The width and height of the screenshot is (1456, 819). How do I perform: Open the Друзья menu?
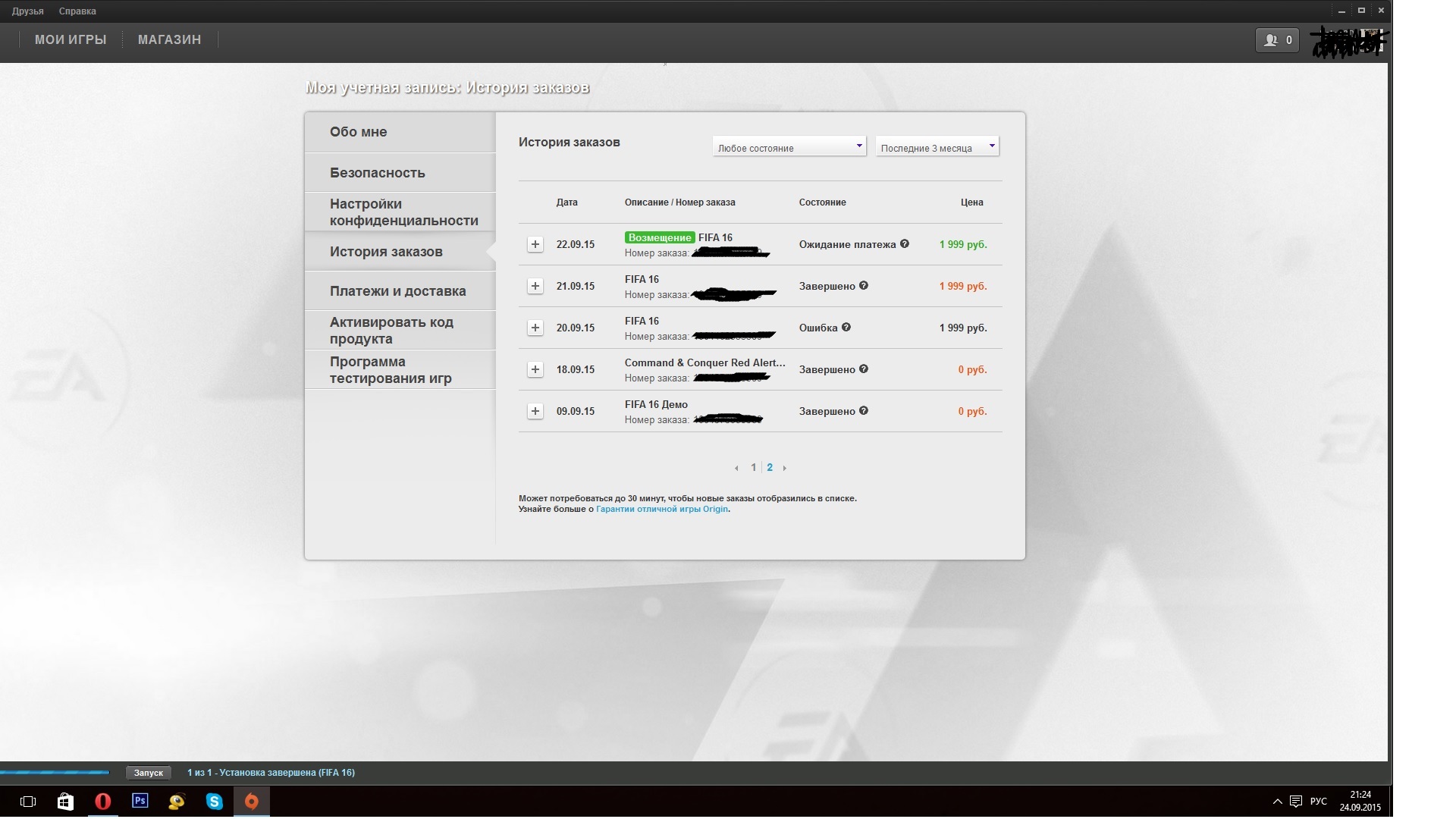(x=28, y=11)
